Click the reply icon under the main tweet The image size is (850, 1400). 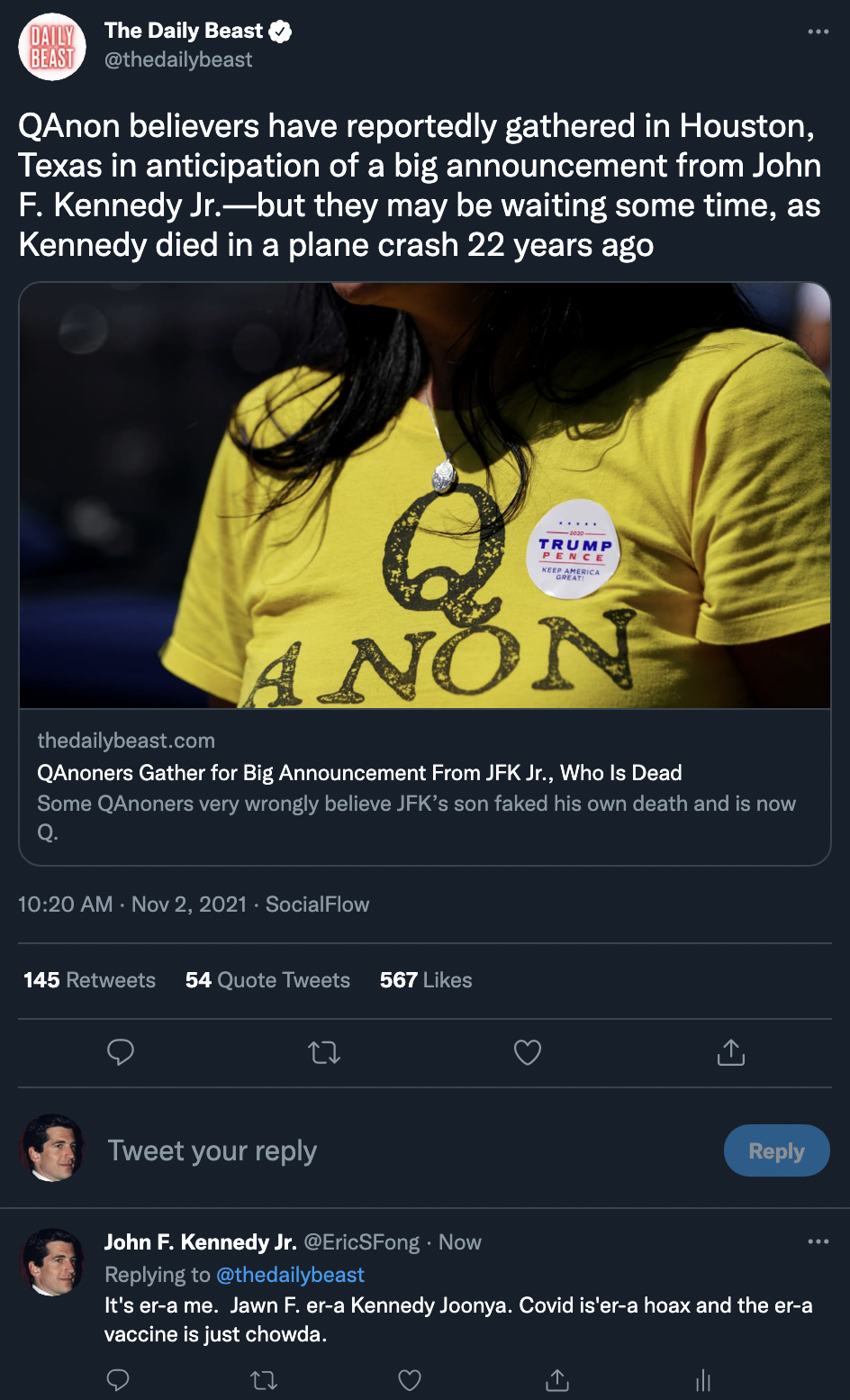(121, 1052)
